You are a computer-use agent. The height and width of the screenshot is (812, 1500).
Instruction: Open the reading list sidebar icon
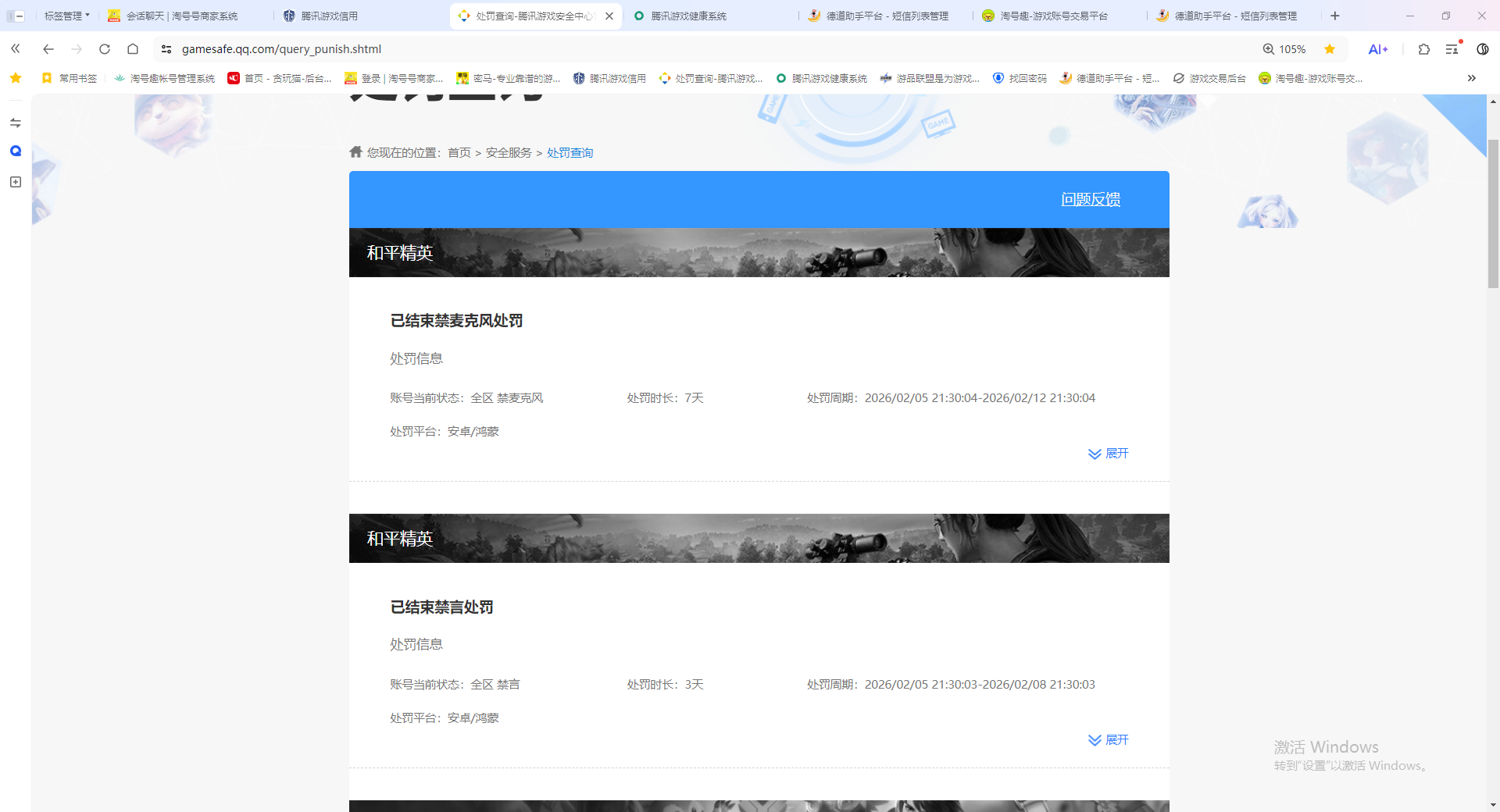[x=1453, y=48]
